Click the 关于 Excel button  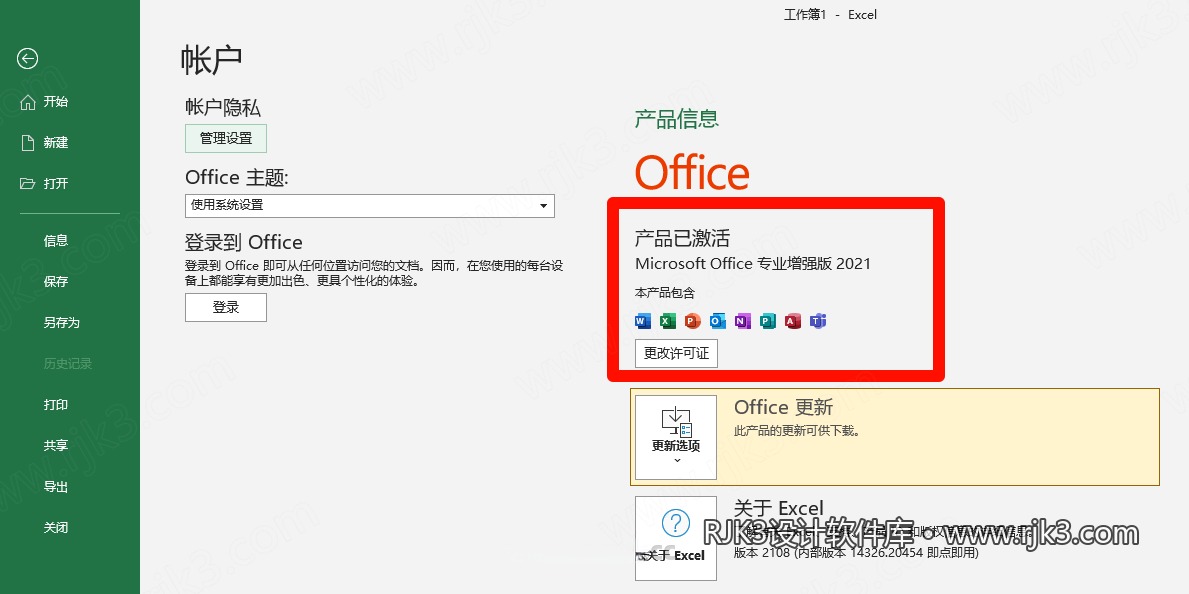click(676, 538)
